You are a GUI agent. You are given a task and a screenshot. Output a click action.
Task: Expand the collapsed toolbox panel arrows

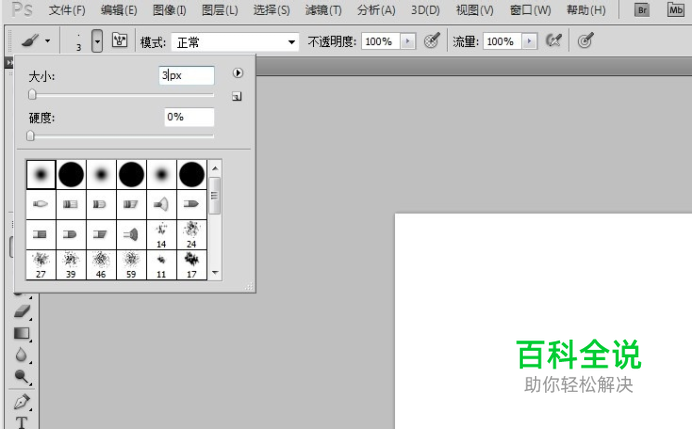(x=9, y=63)
